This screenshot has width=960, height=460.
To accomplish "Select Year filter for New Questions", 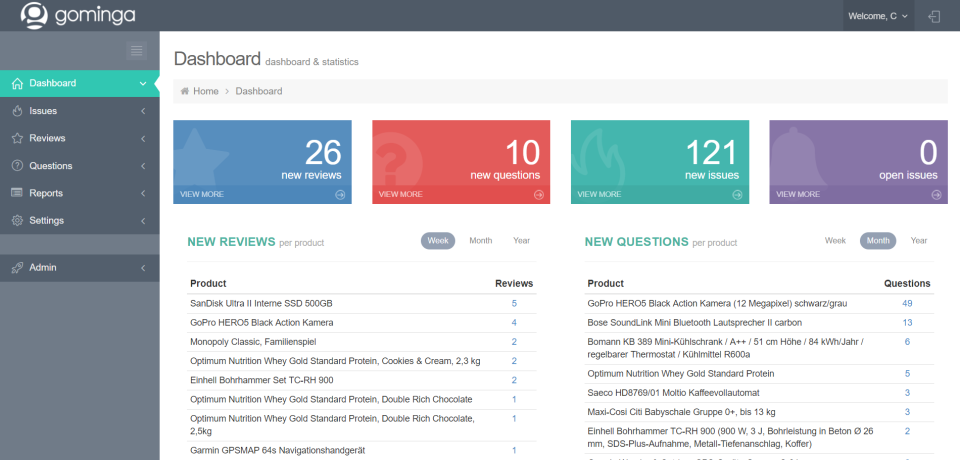I will 919,241.
